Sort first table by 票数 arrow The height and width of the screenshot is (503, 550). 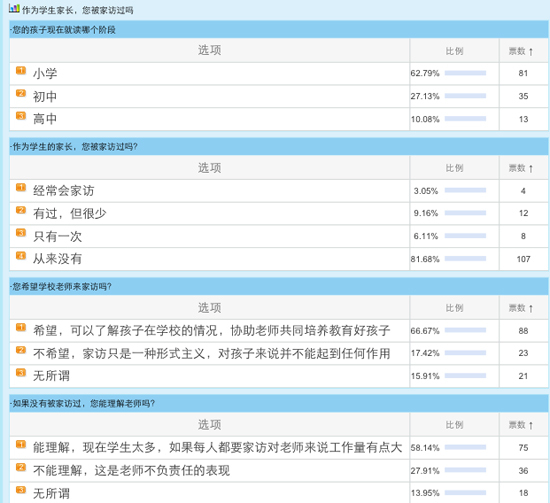(531, 52)
